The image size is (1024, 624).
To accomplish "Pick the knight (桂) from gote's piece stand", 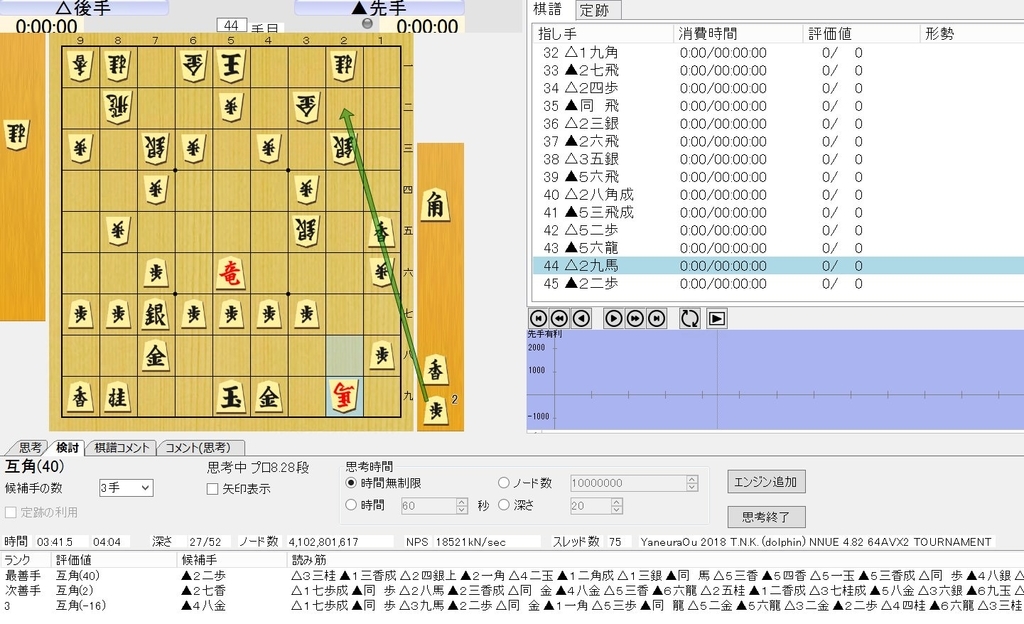I will (x=17, y=135).
